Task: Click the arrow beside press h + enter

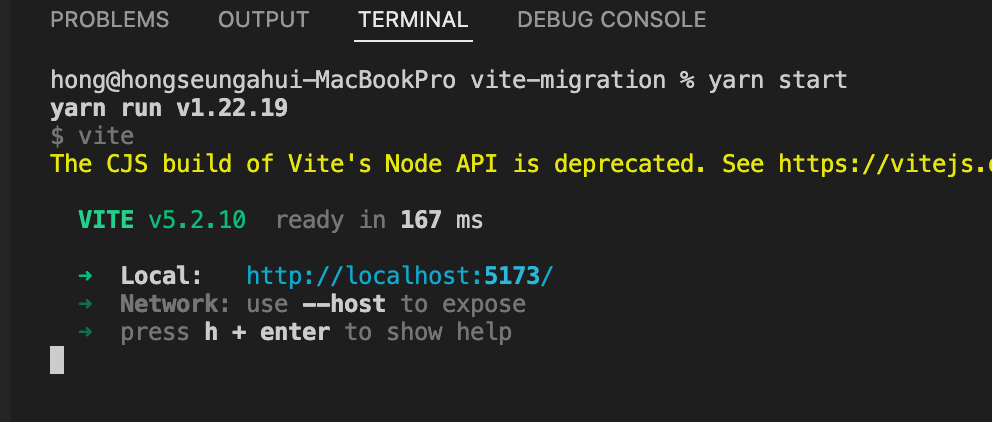Action: coord(85,332)
